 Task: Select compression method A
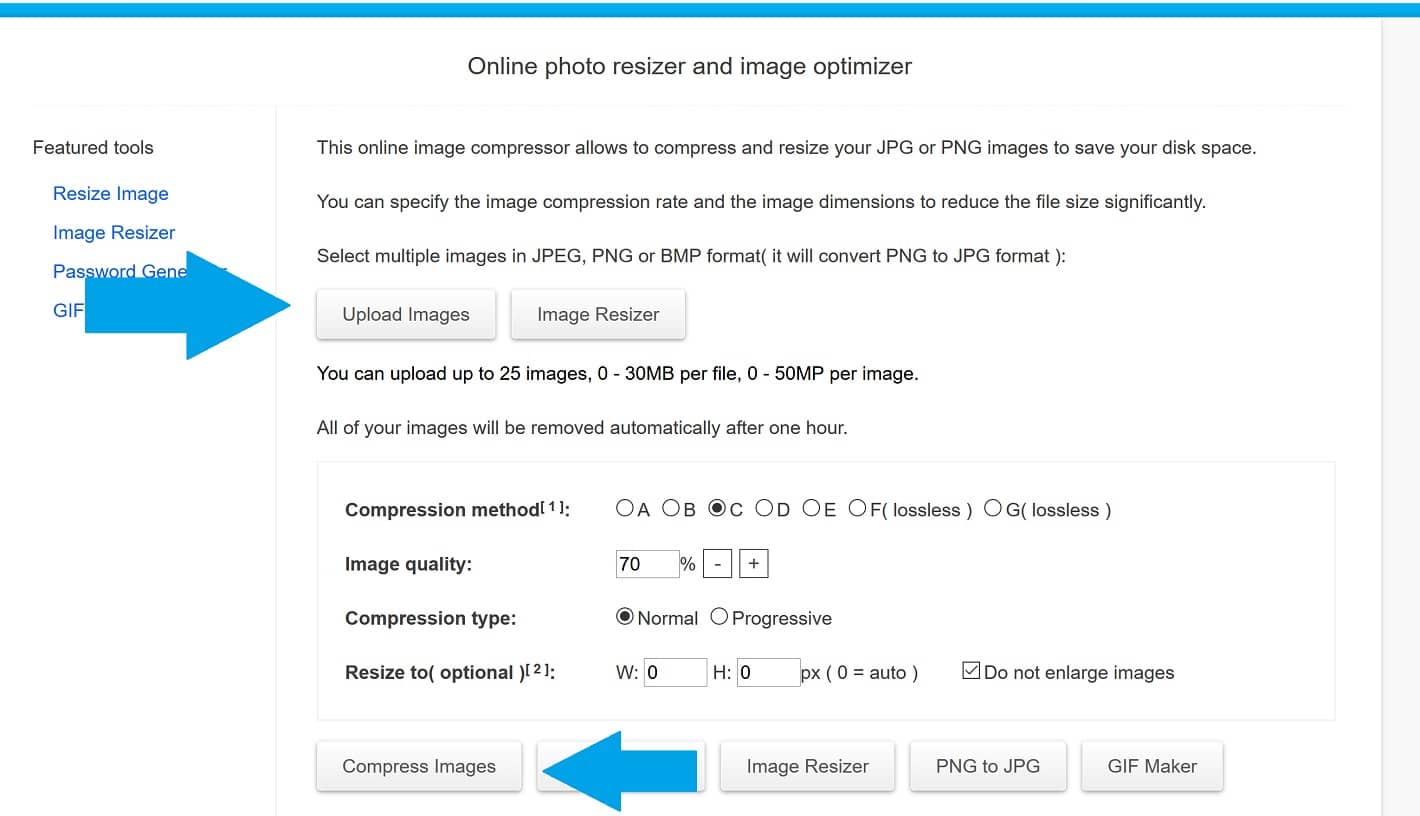click(623, 508)
